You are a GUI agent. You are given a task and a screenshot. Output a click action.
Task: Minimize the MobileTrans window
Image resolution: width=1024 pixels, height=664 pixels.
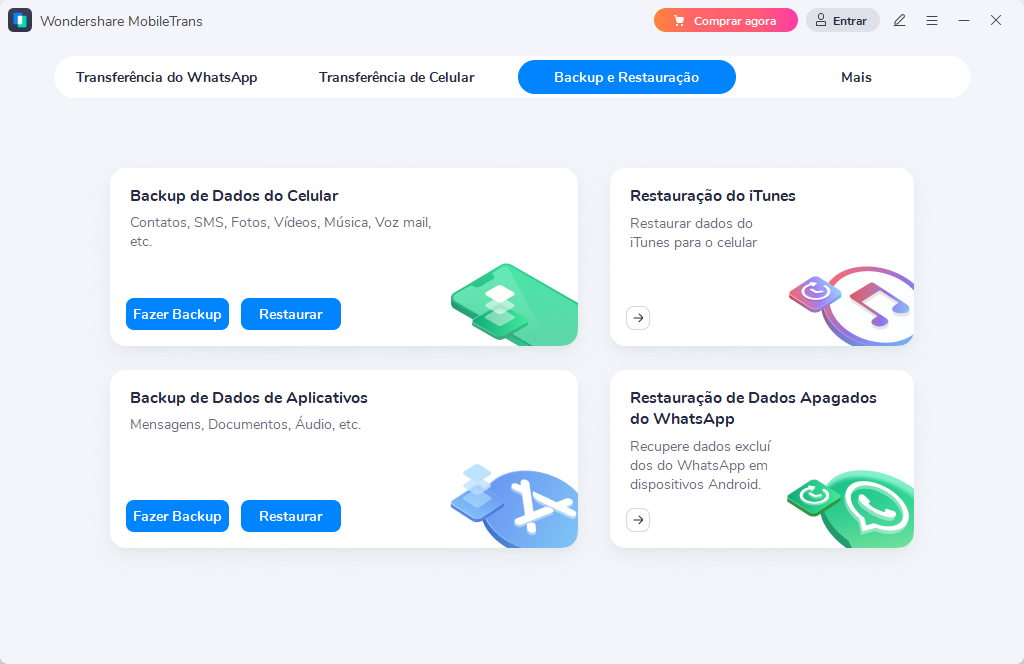(963, 20)
